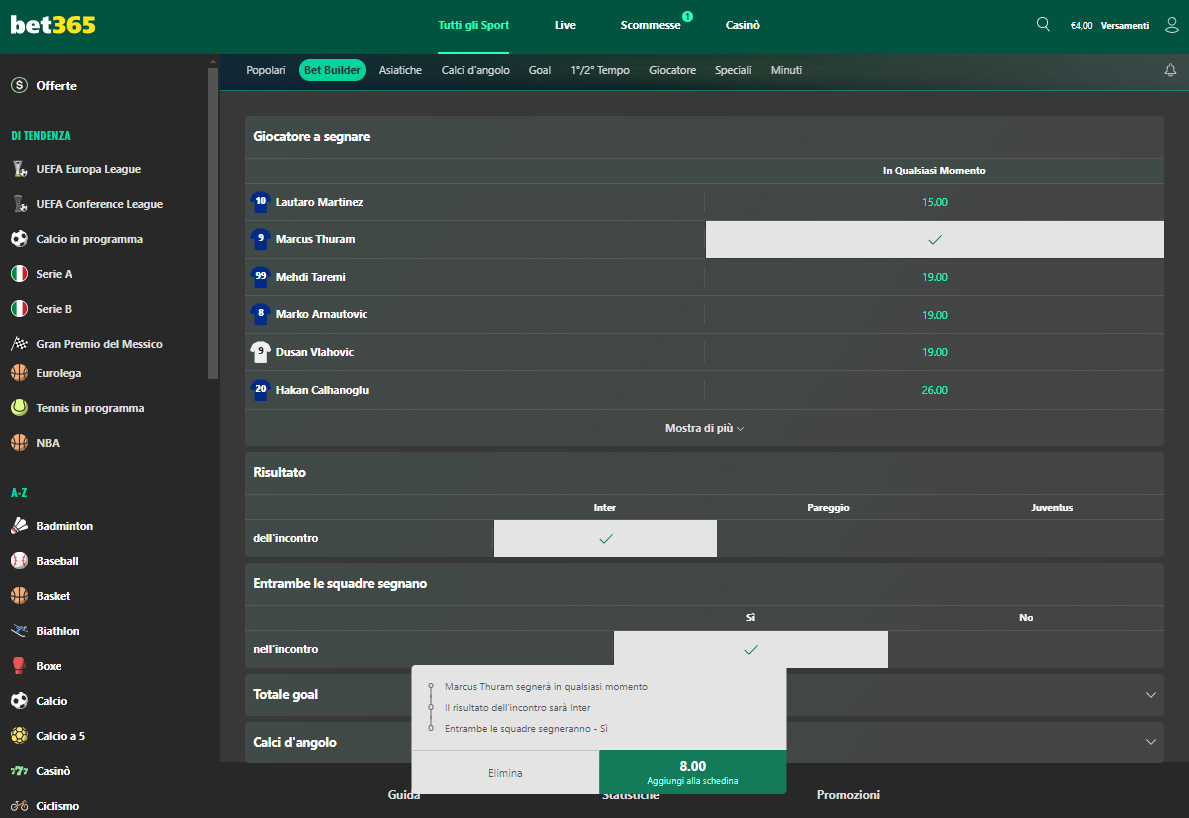Open the Promozioni footer link

pyautogui.click(x=848, y=794)
